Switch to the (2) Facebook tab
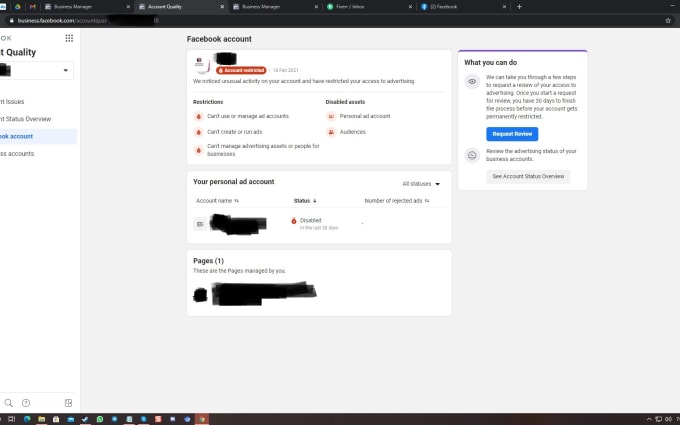 [x=463, y=7]
